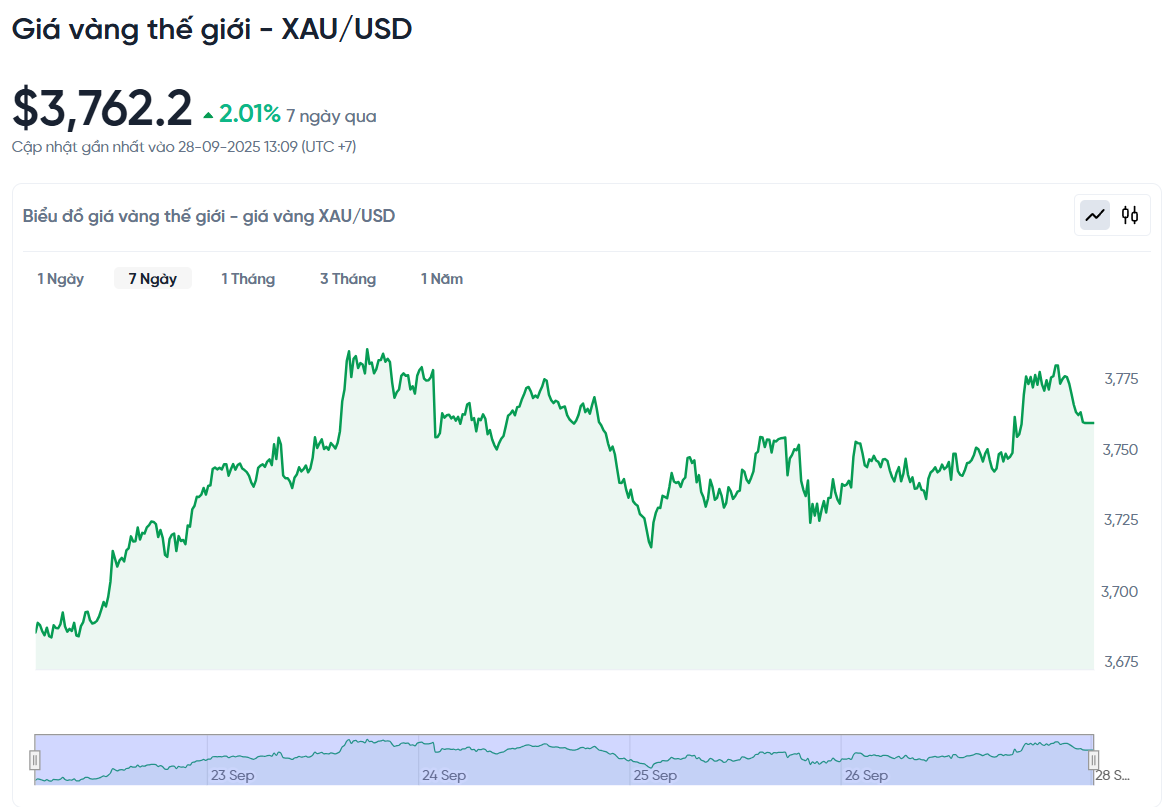
Task: Click 24 Sep in the navigator timeline
Action: pos(443,775)
